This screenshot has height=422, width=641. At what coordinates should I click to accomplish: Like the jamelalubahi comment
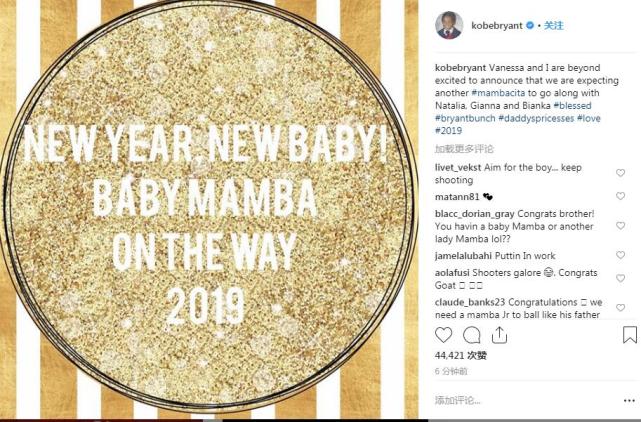click(621, 255)
